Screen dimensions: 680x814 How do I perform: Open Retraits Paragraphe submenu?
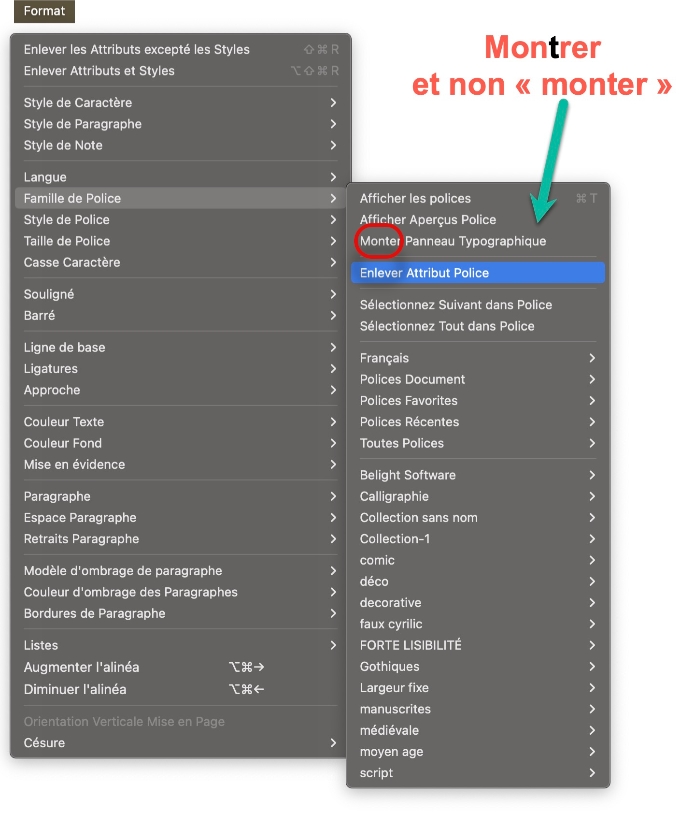181,539
